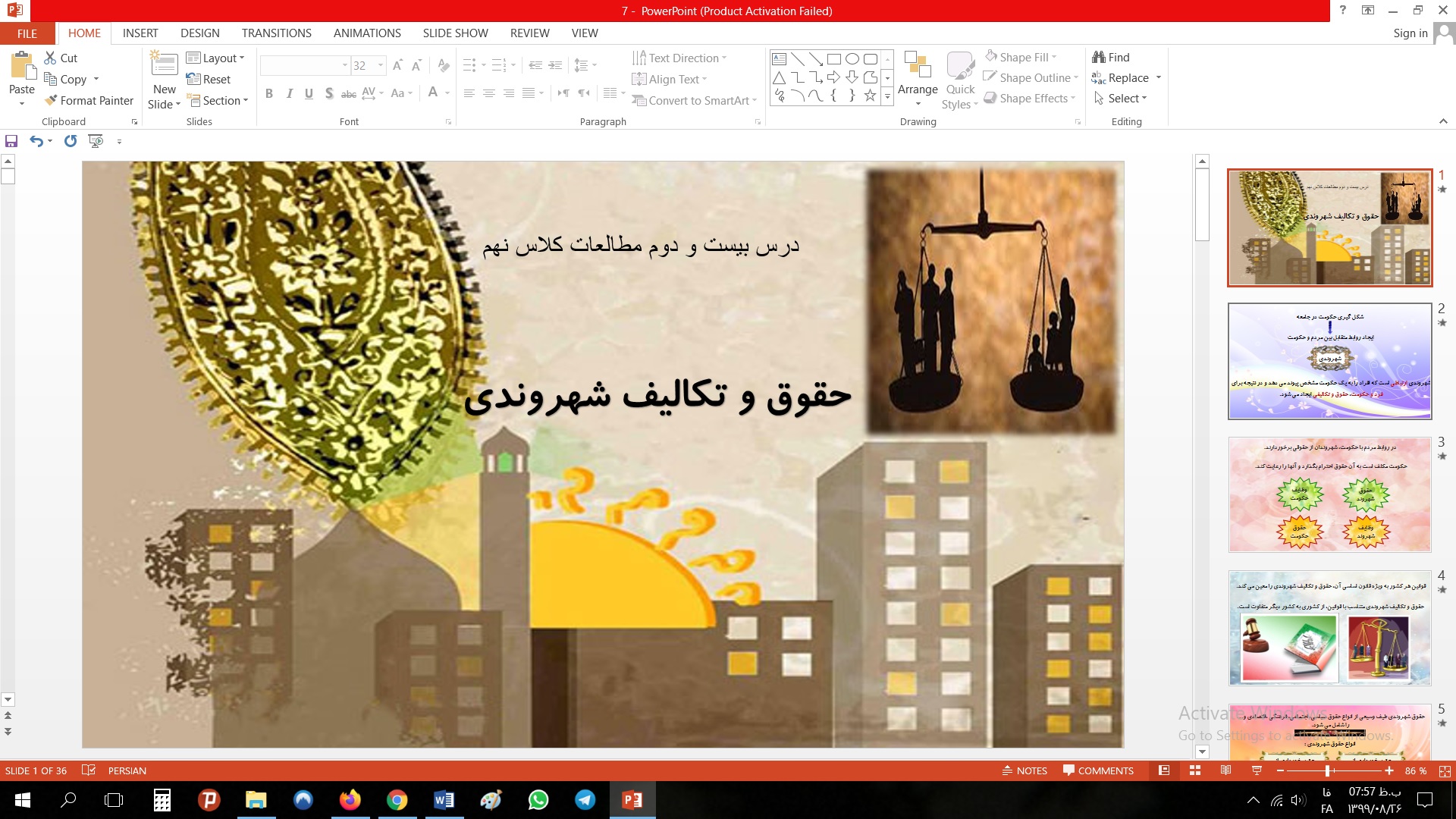Start slide show from status bar icon

click(x=1257, y=770)
